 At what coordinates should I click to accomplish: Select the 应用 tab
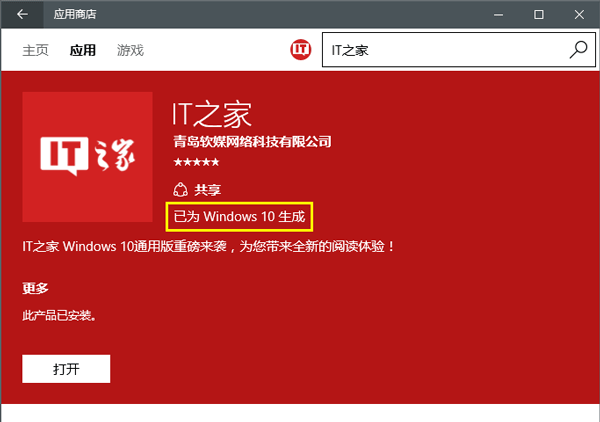click(x=83, y=50)
